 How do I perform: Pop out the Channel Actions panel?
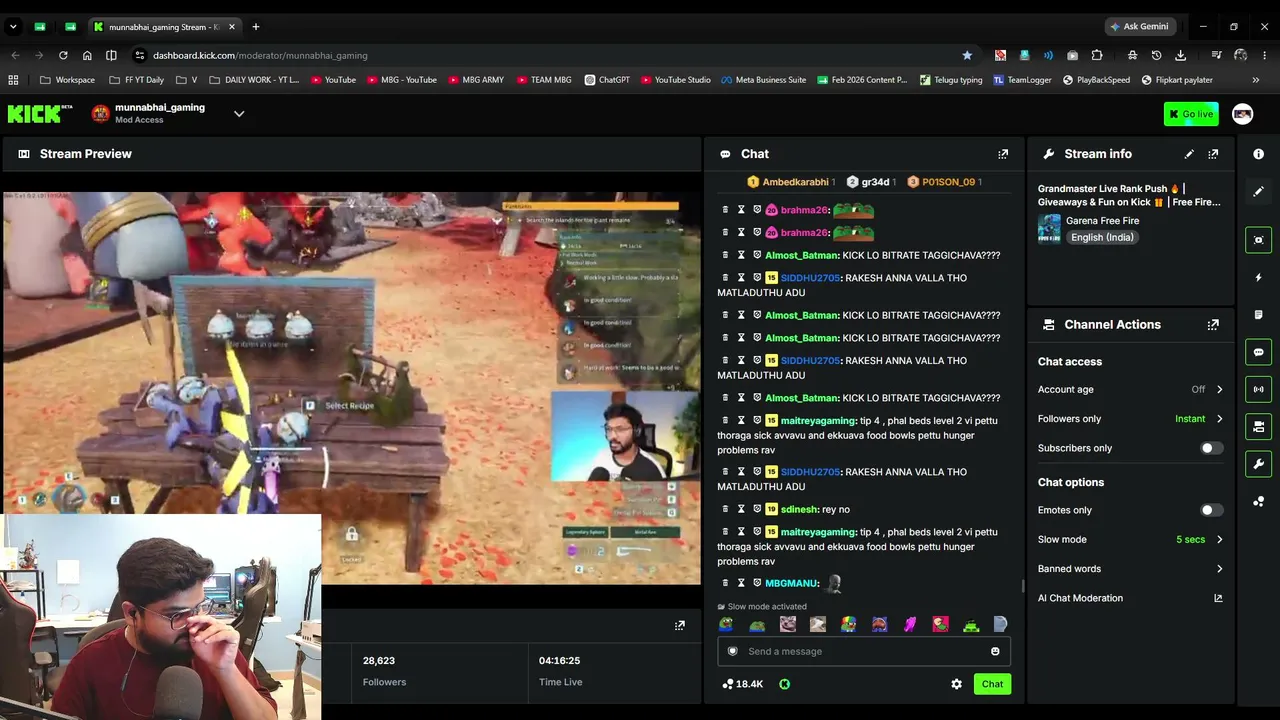pyautogui.click(x=1213, y=325)
